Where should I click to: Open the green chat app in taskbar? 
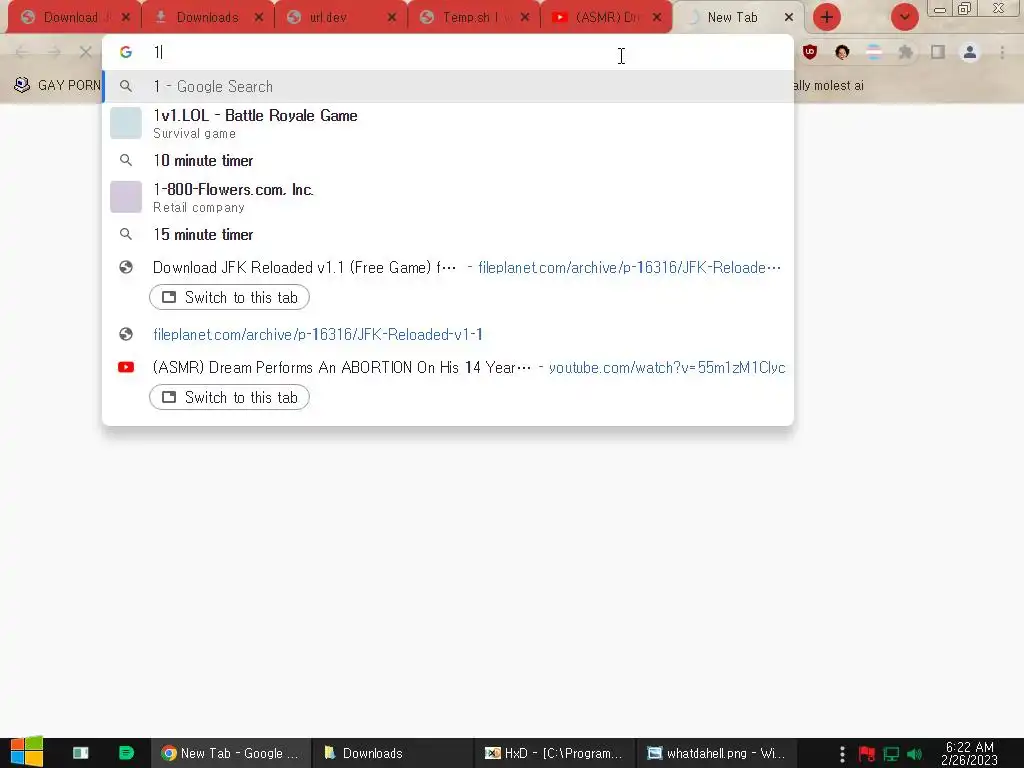(x=126, y=753)
